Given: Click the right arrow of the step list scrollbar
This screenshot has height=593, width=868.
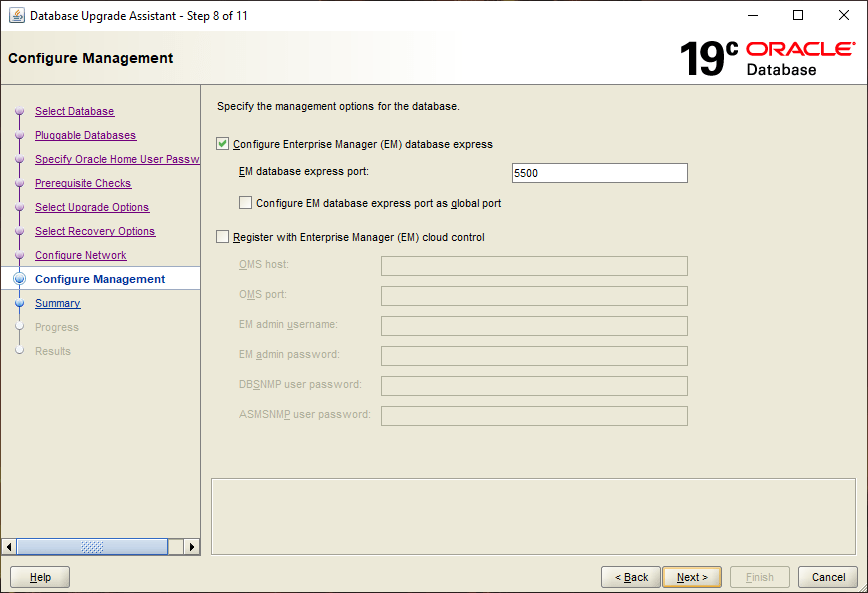Looking at the screenshot, I should coord(192,547).
